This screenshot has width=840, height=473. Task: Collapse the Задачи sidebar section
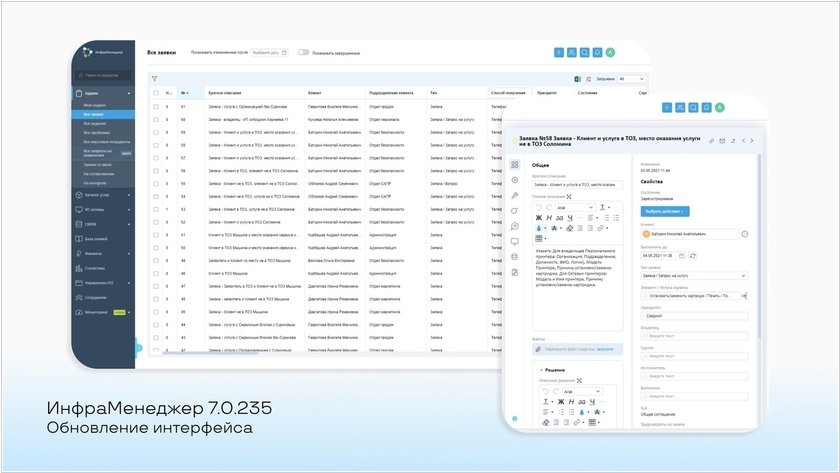pyautogui.click(x=129, y=94)
